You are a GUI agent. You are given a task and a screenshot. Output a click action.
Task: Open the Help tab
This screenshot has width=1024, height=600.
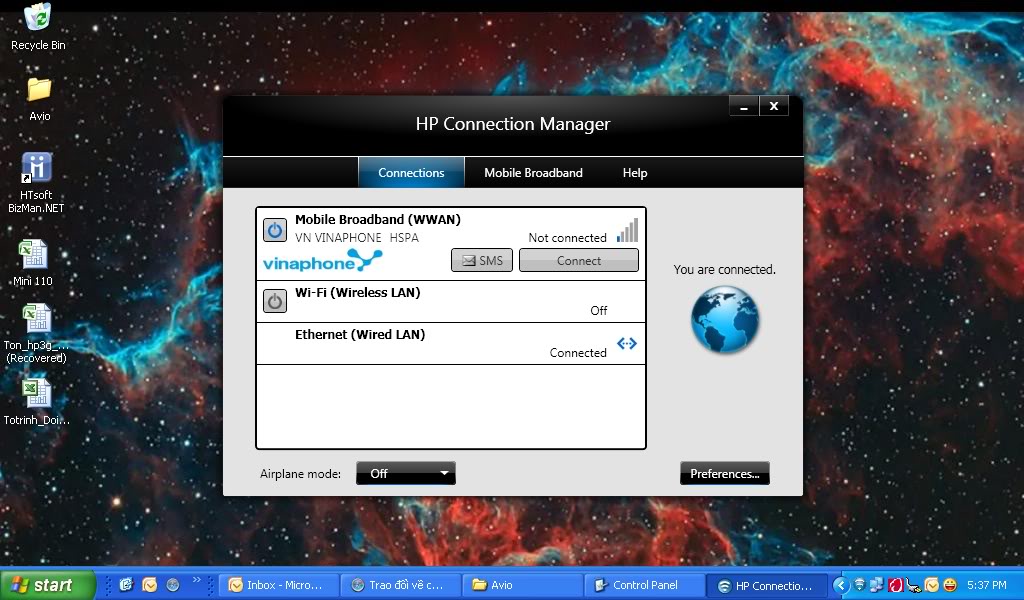(x=635, y=172)
